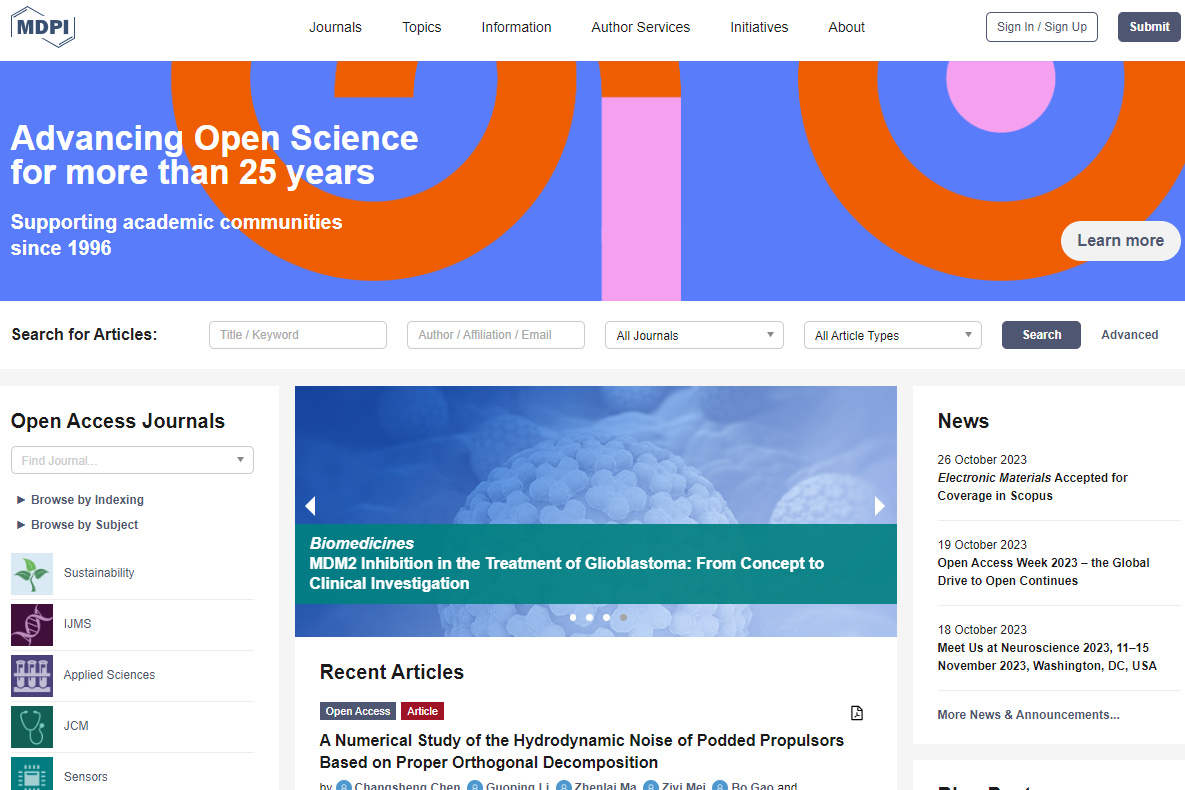Click the Learn more button
This screenshot has height=790, width=1185.
pyautogui.click(x=1120, y=241)
